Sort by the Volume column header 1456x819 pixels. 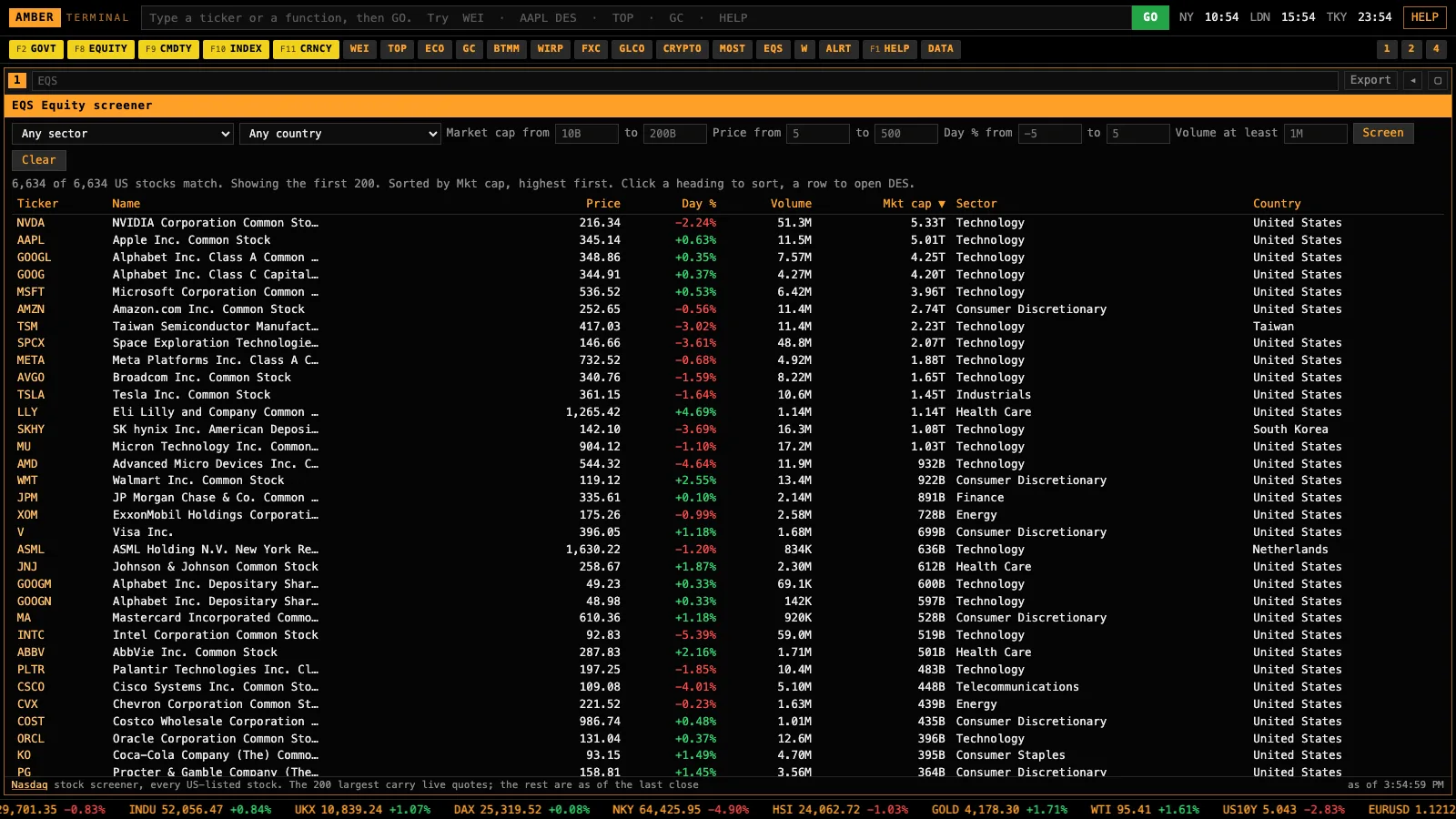(791, 204)
